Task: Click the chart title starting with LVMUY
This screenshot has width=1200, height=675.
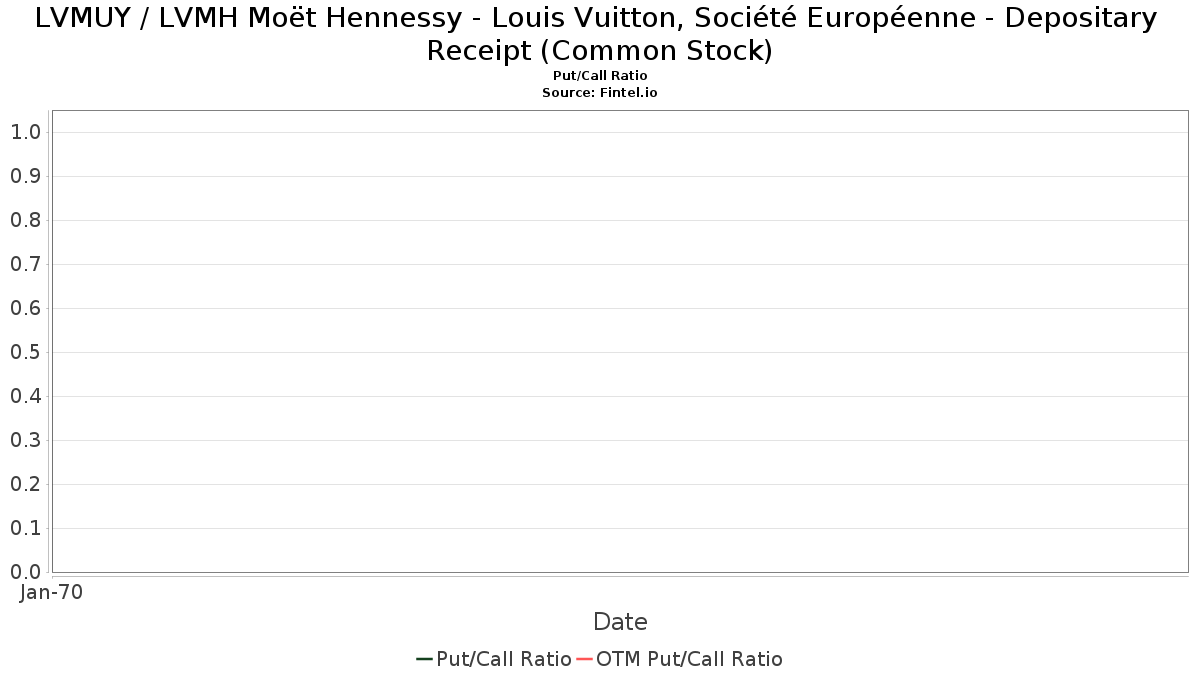Action: point(596,33)
